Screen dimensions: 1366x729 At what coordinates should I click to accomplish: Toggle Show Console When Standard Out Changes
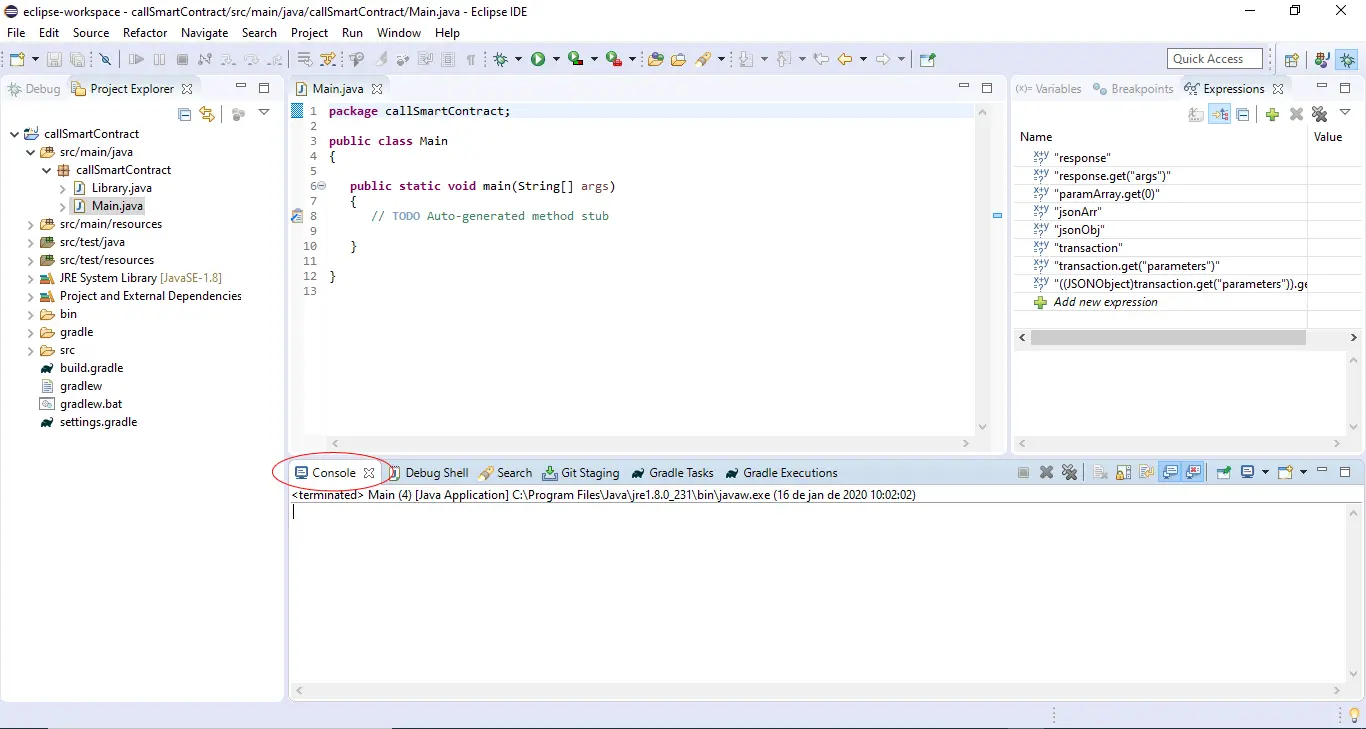click(x=1170, y=473)
